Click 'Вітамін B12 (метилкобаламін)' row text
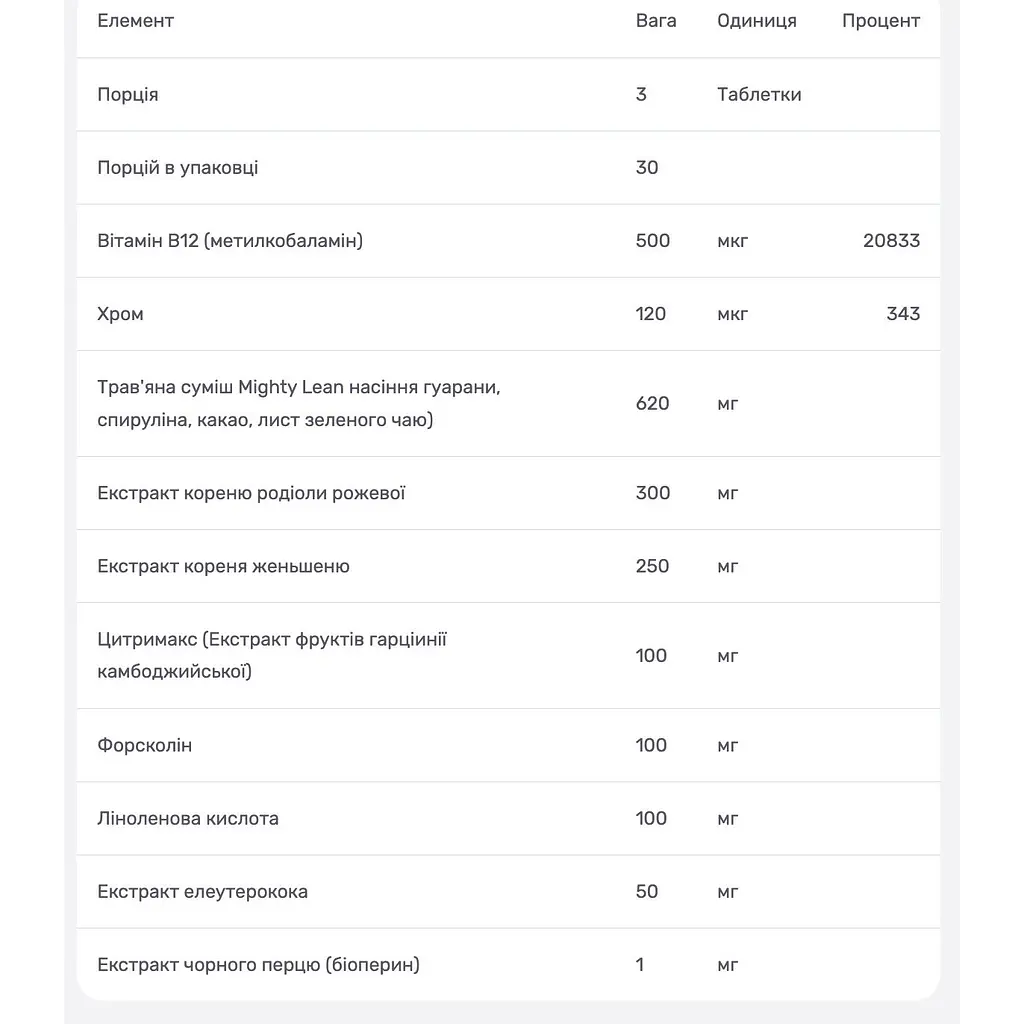Viewport: 1024px width, 1024px height. 230,241
